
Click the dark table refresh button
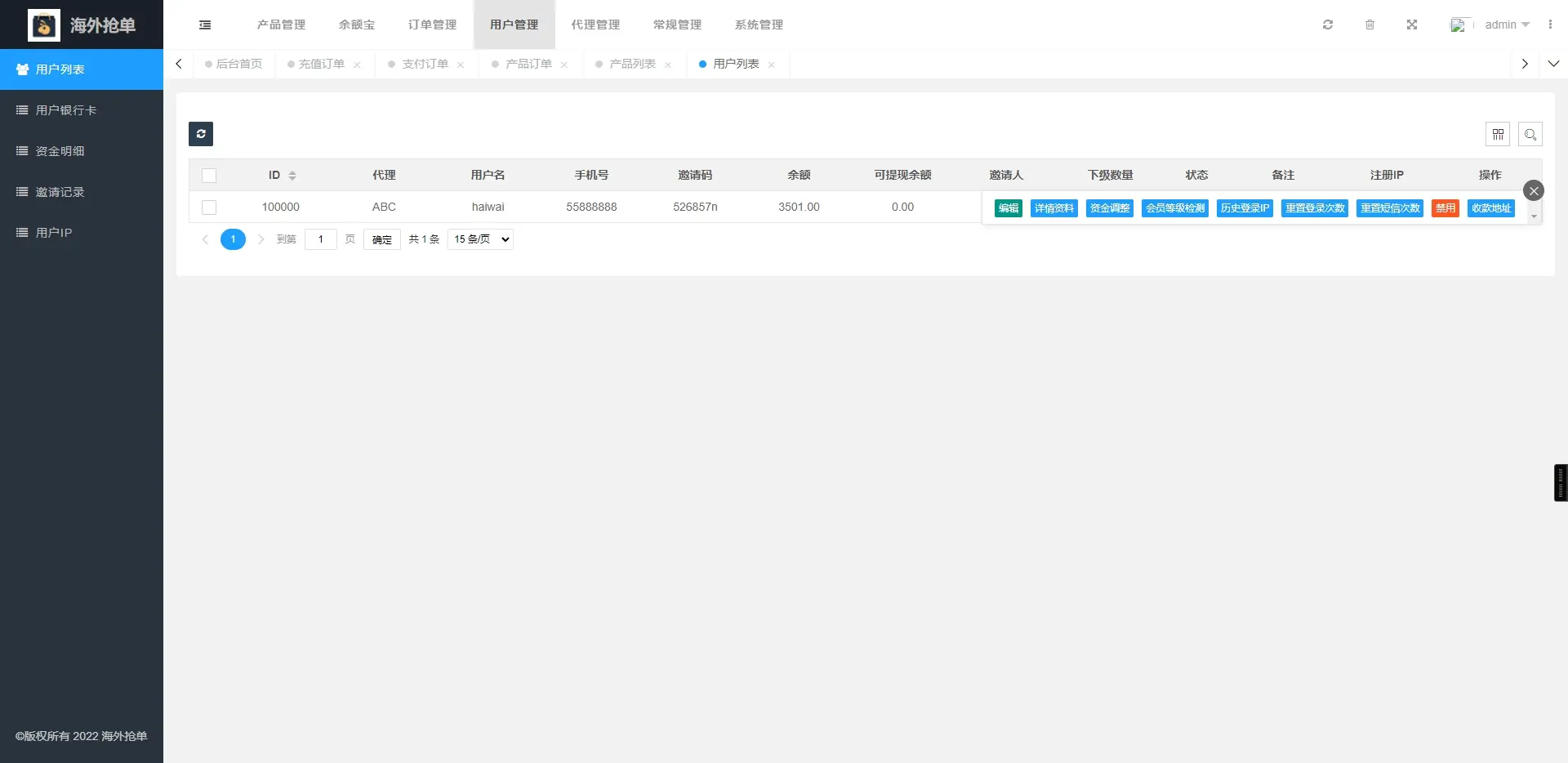(201, 134)
